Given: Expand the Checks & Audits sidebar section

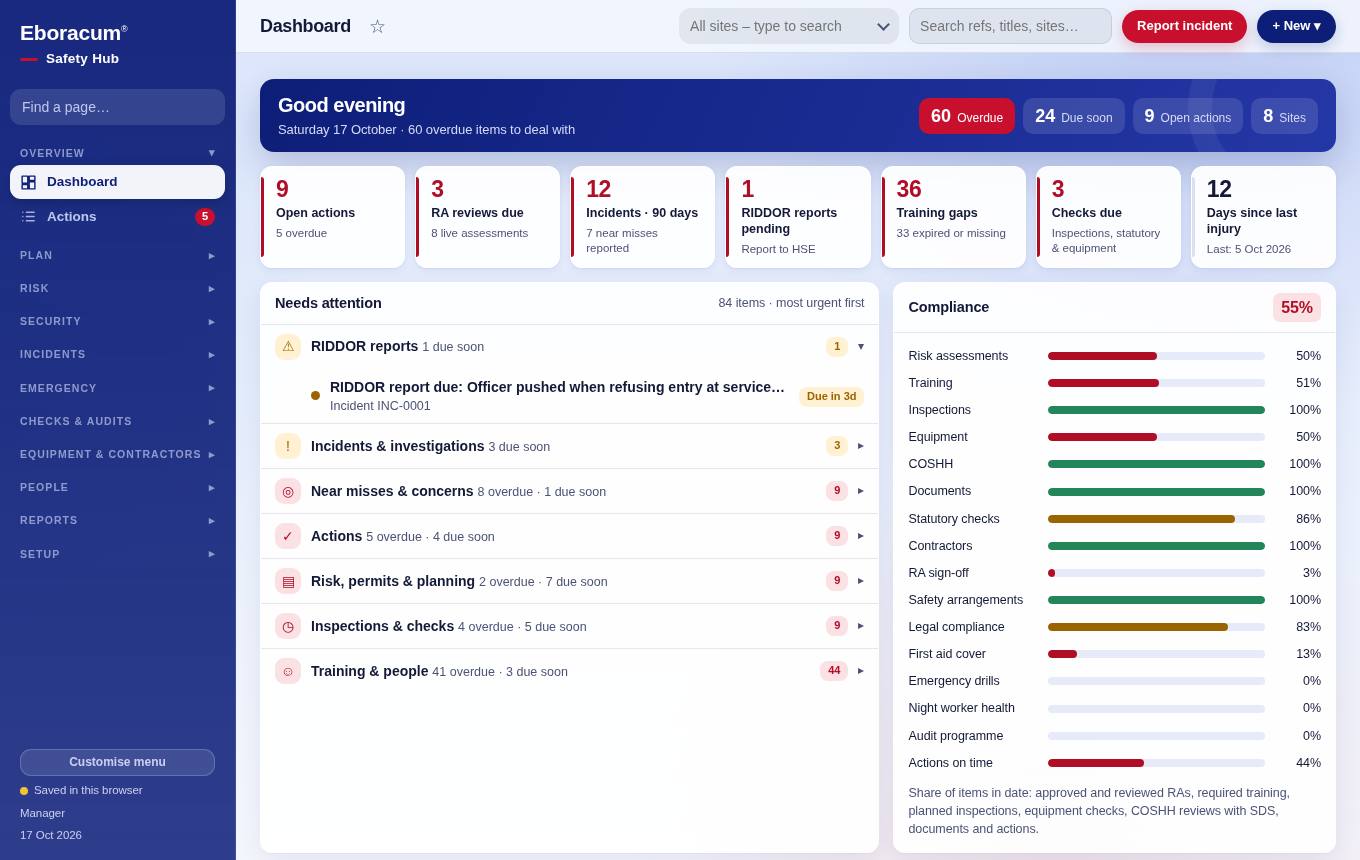Looking at the screenshot, I should pos(118,421).
